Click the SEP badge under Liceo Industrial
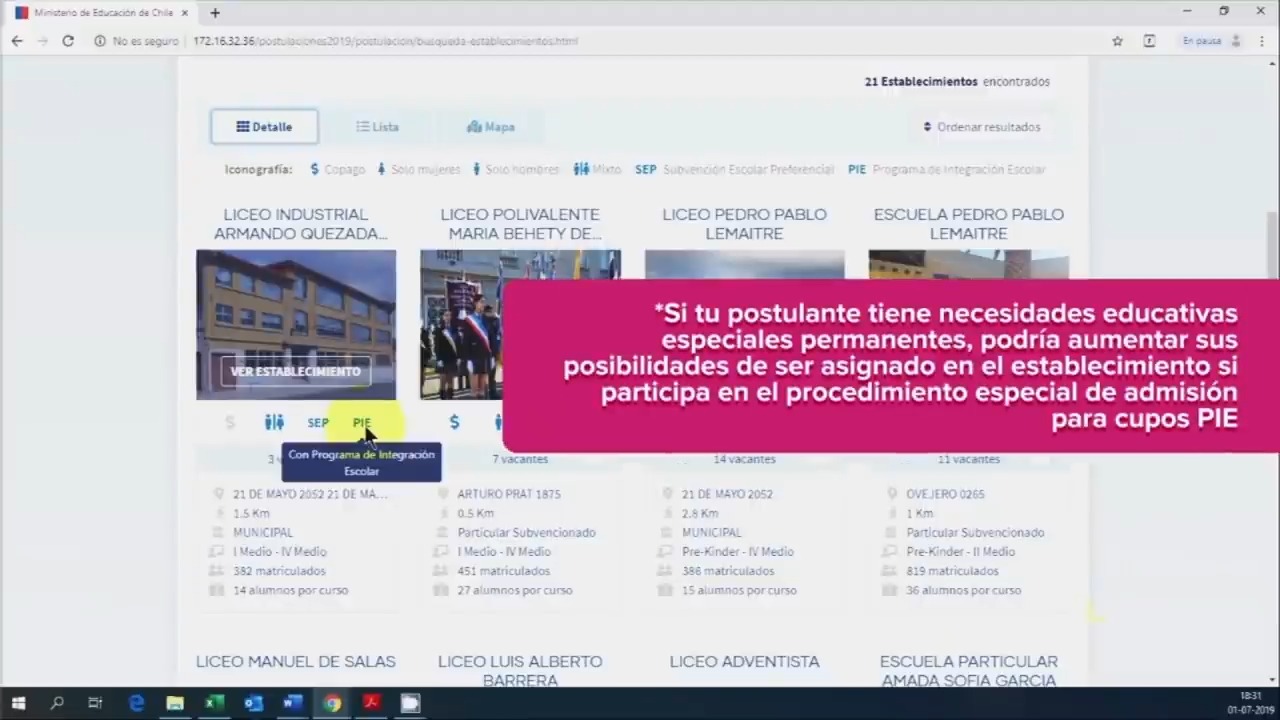The image size is (1280, 720). tap(318, 423)
